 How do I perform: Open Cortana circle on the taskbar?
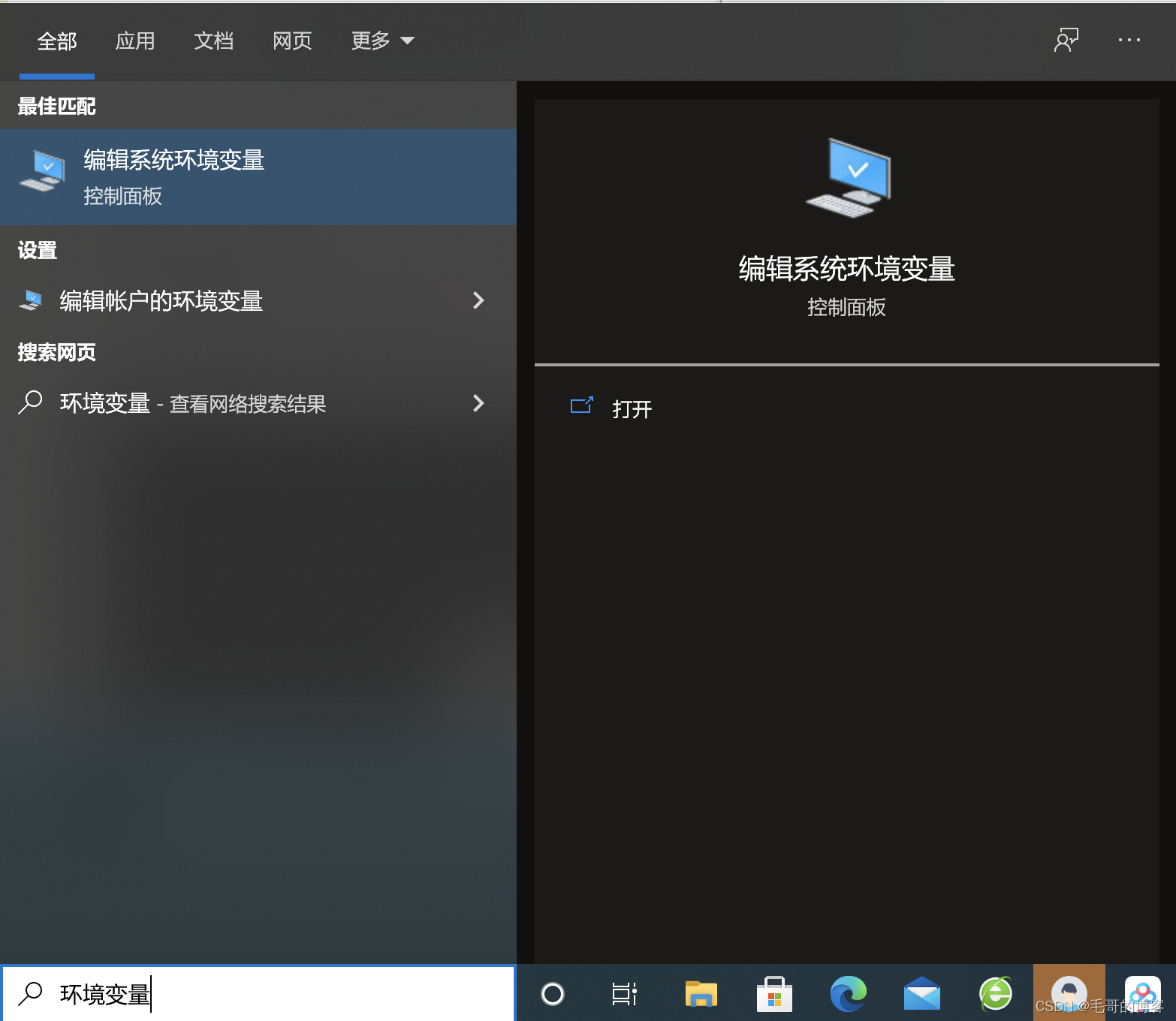(553, 994)
